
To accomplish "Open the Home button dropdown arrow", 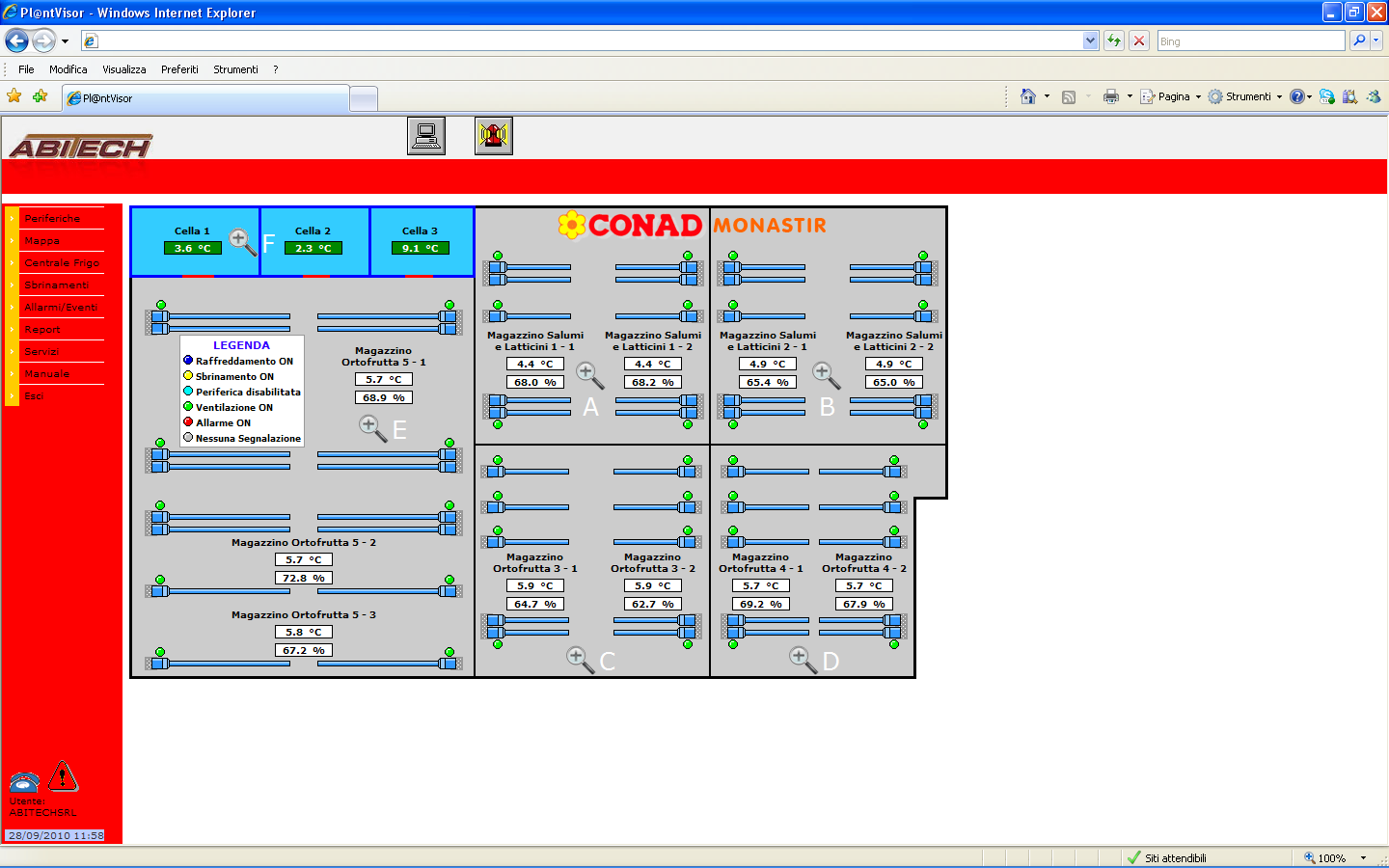I will [x=1047, y=96].
